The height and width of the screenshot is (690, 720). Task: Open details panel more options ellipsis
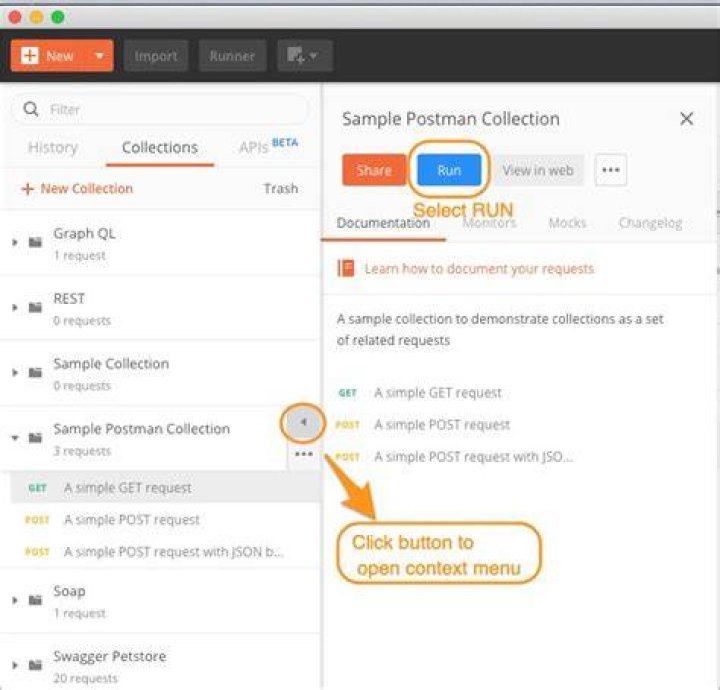coord(611,170)
